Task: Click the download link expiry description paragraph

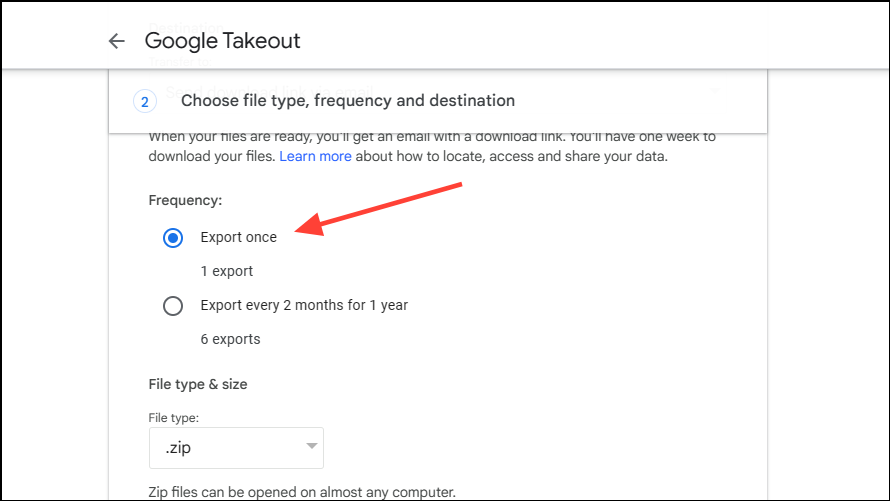Action: click(432, 146)
